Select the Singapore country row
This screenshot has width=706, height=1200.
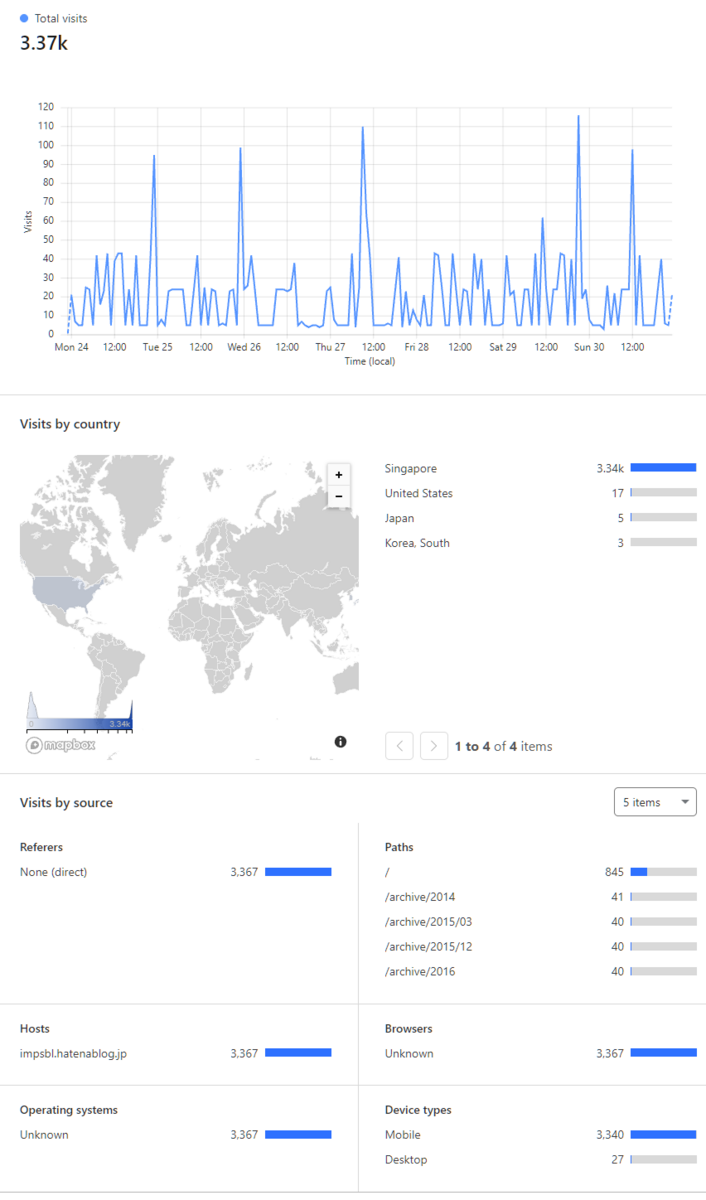(540, 468)
